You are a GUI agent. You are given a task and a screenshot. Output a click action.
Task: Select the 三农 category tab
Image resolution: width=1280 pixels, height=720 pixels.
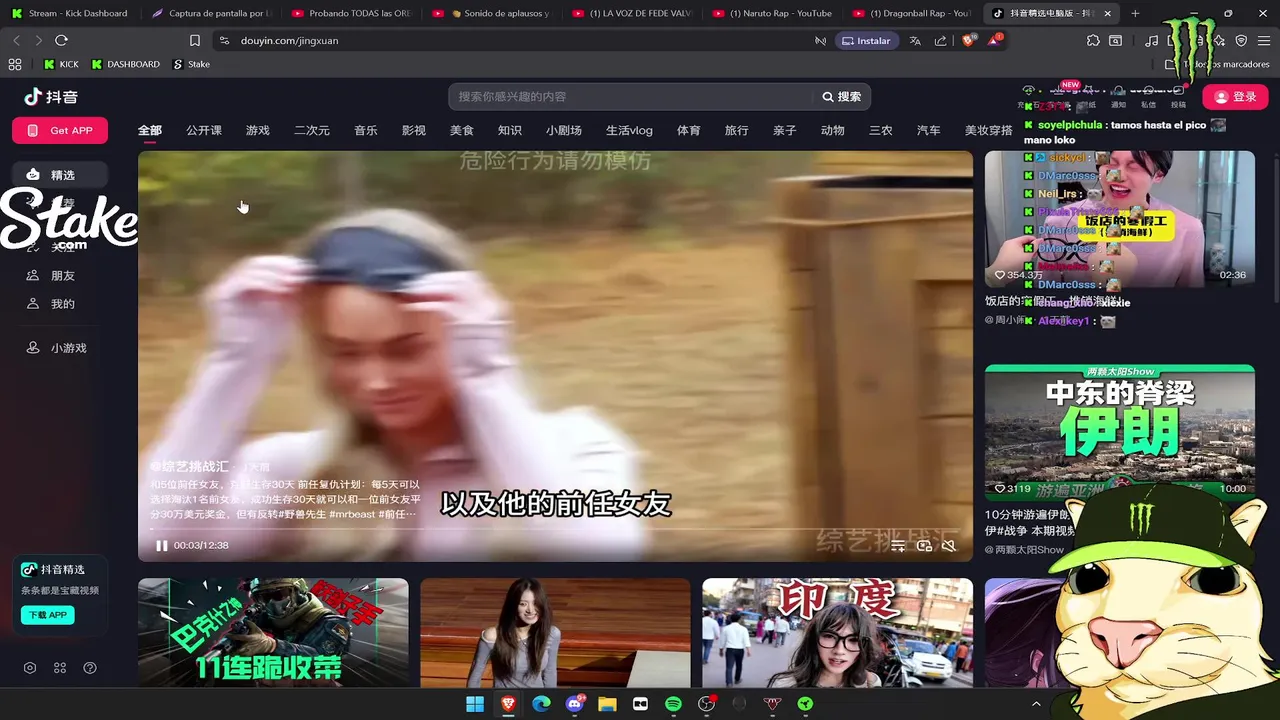(881, 130)
